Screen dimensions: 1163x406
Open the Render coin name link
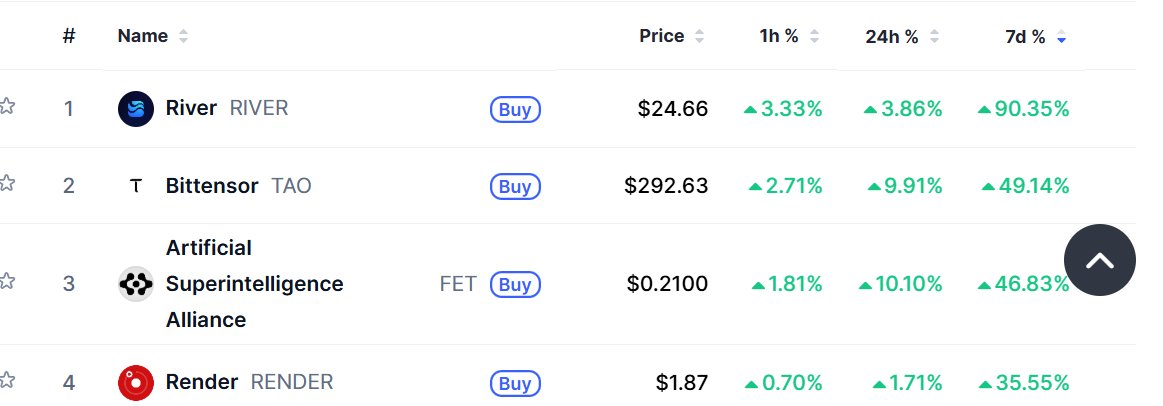(202, 382)
